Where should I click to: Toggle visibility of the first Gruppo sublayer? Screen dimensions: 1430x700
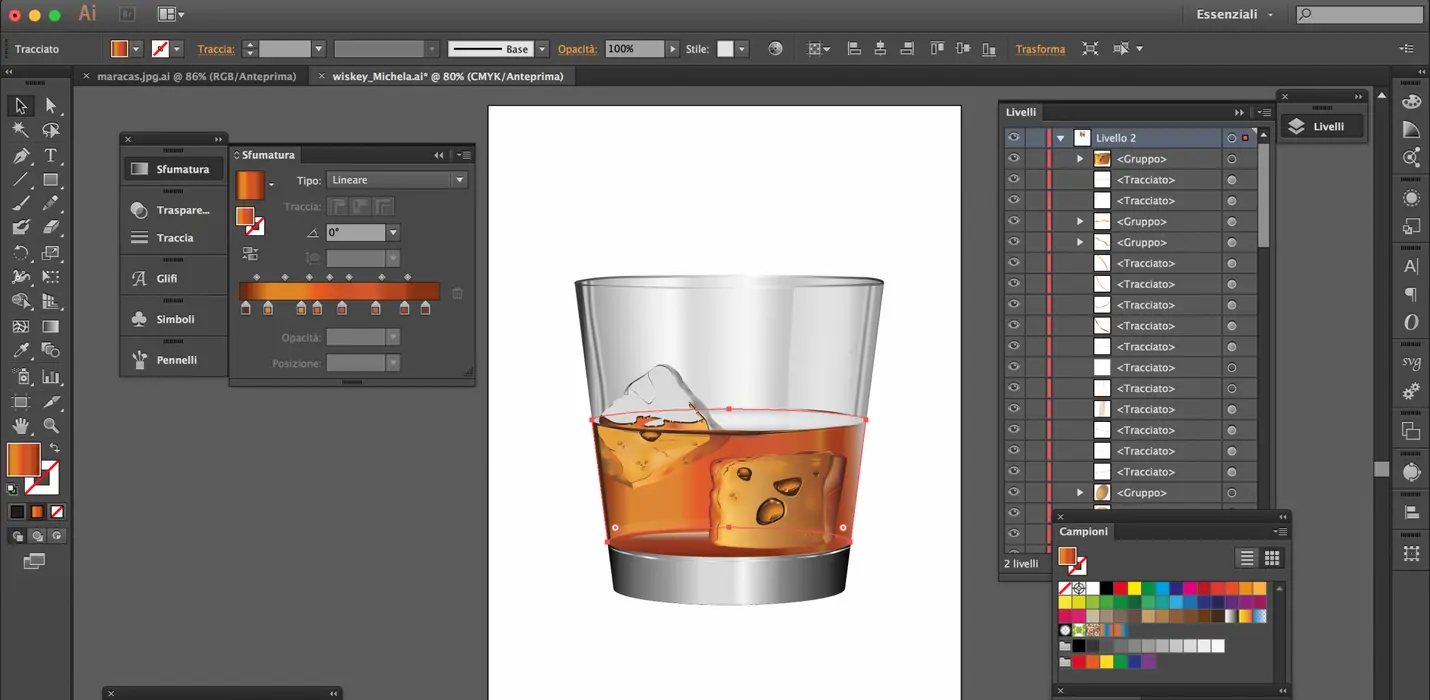[1014, 159]
